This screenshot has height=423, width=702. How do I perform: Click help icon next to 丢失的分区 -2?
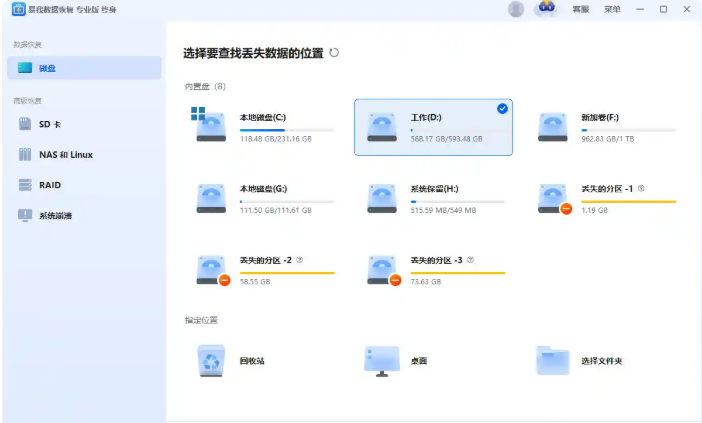pyautogui.click(x=300, y=260)
